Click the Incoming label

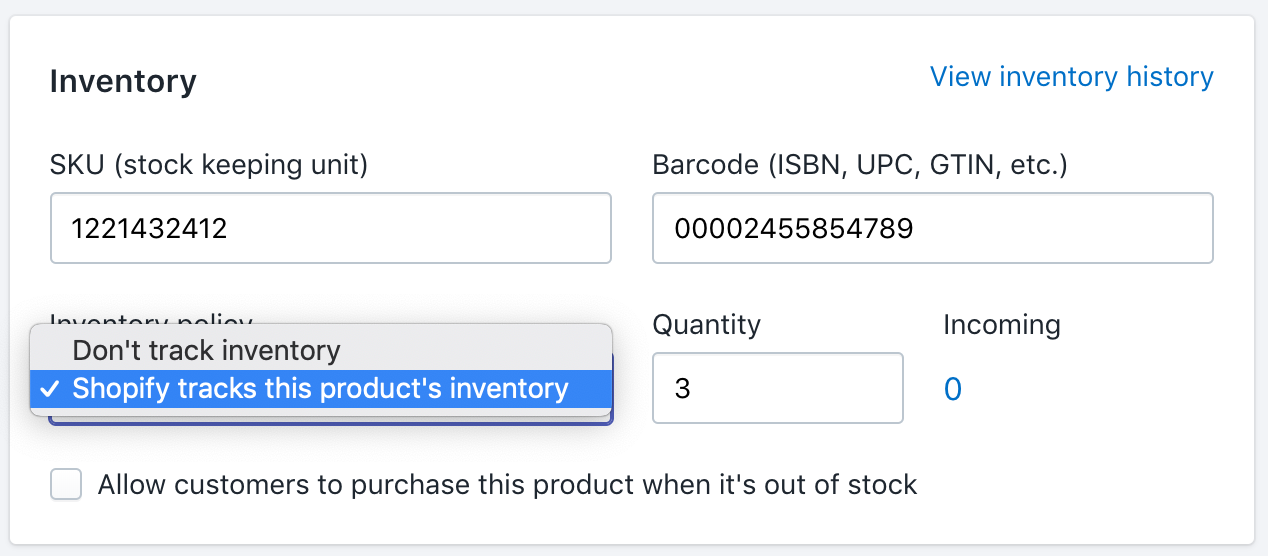pos(1002,325)
